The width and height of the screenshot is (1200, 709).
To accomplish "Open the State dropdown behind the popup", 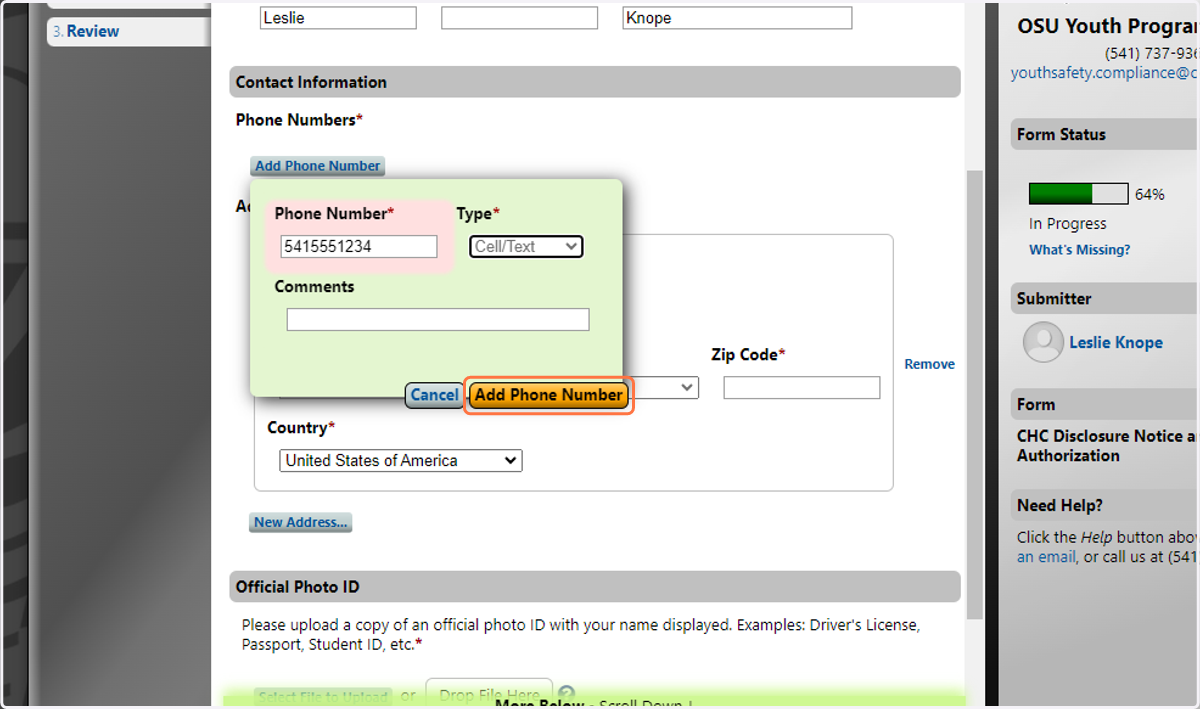I will coord(662,388).
